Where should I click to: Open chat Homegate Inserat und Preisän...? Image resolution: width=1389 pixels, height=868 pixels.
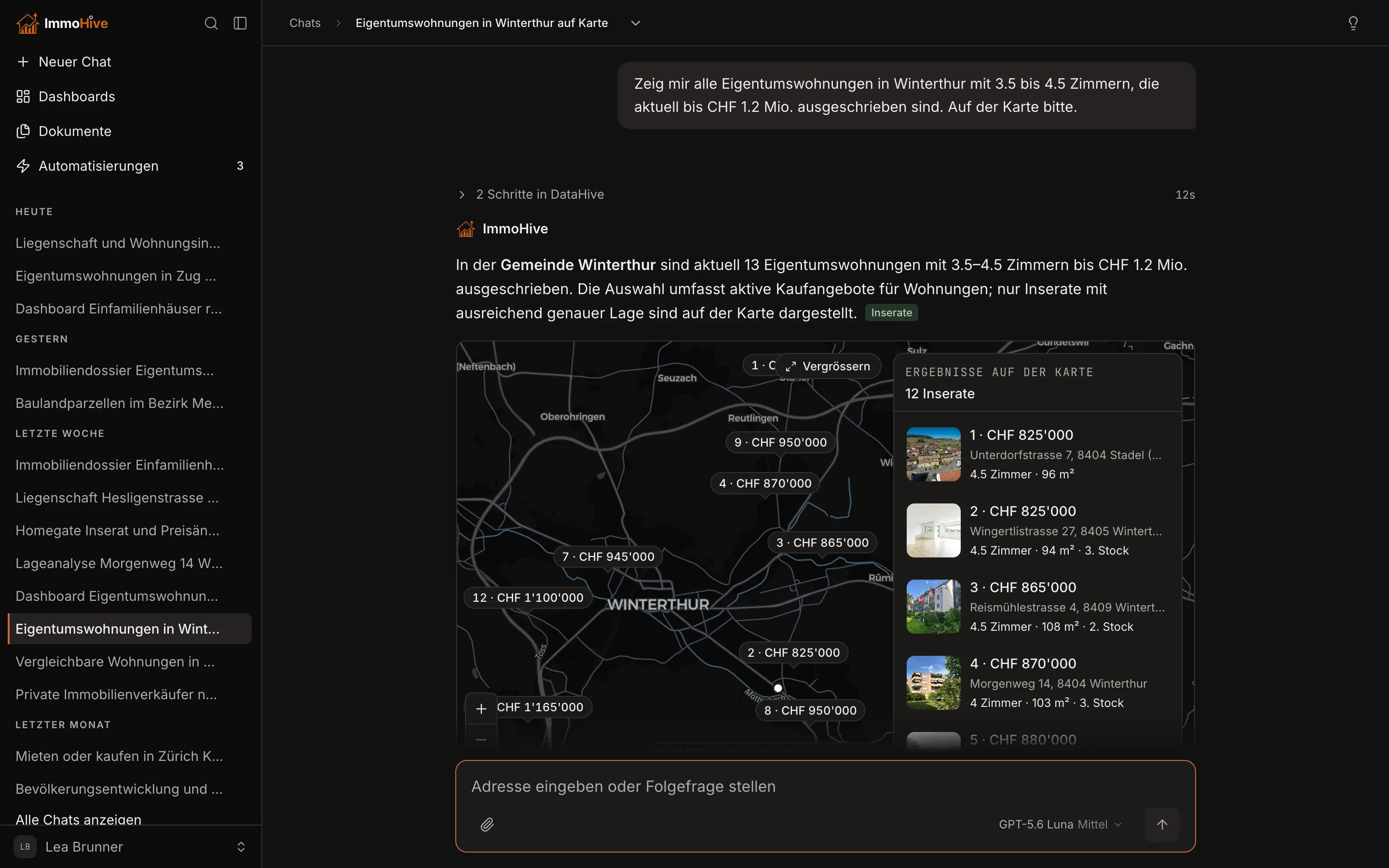130,530
